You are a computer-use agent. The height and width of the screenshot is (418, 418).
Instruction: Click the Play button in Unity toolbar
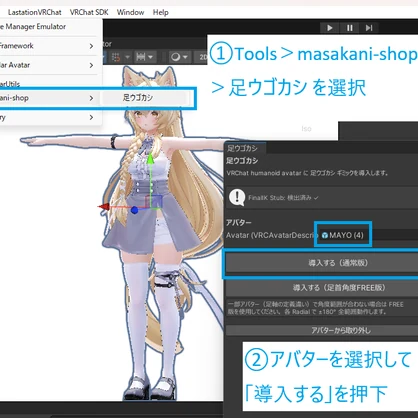(330, 28)
